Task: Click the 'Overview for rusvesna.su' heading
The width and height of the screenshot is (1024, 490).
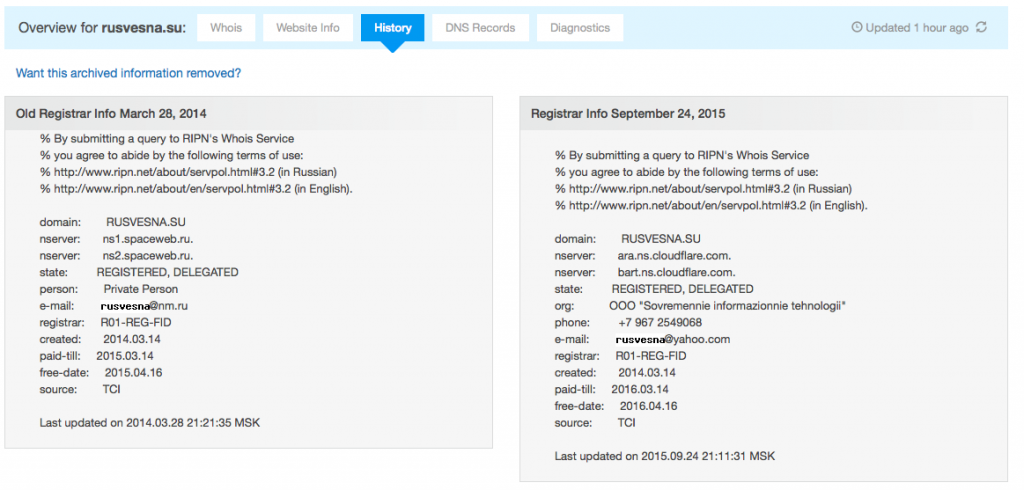Action: (102, 28)
